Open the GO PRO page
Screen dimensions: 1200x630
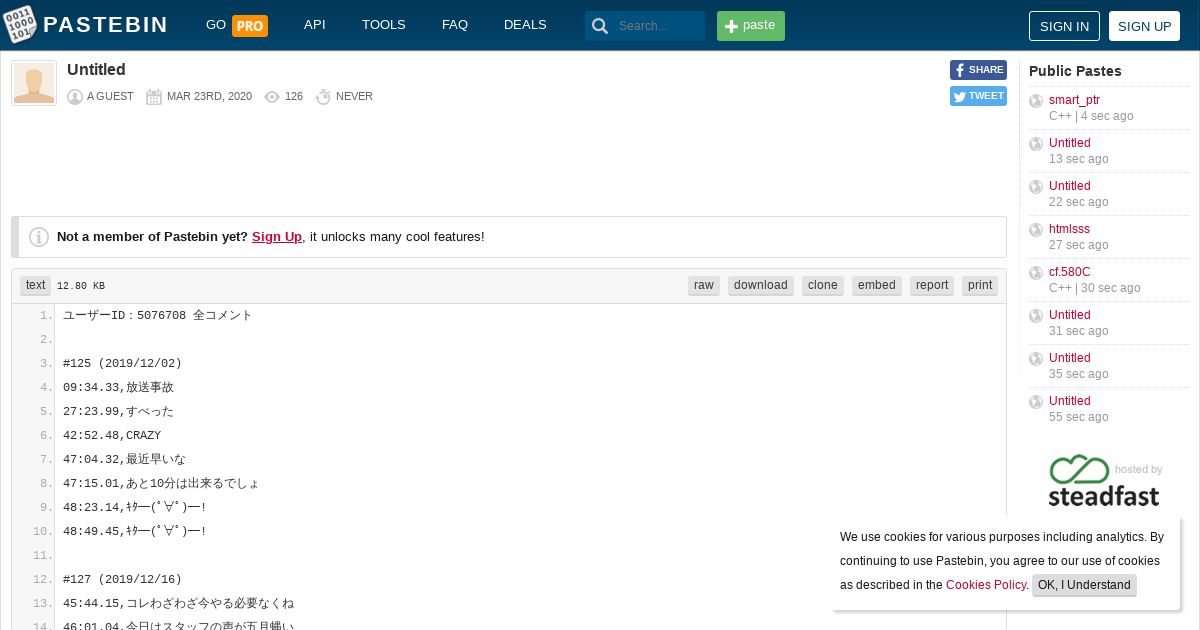click(x=236, y=25)
